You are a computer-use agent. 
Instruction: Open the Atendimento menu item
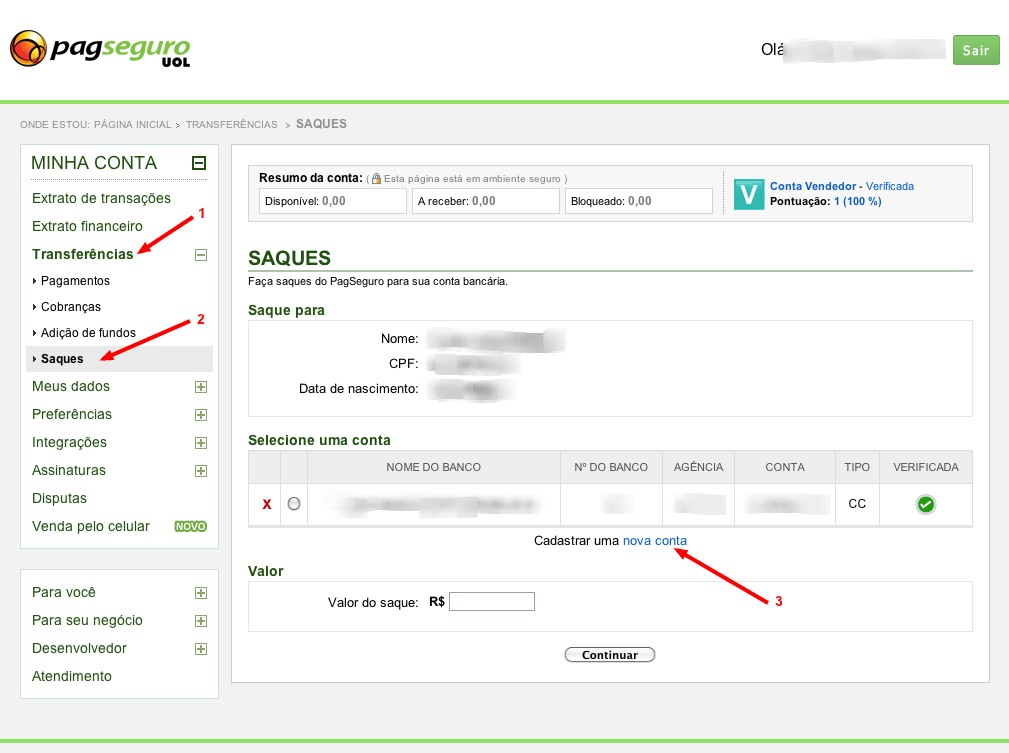tap(71, 676)
